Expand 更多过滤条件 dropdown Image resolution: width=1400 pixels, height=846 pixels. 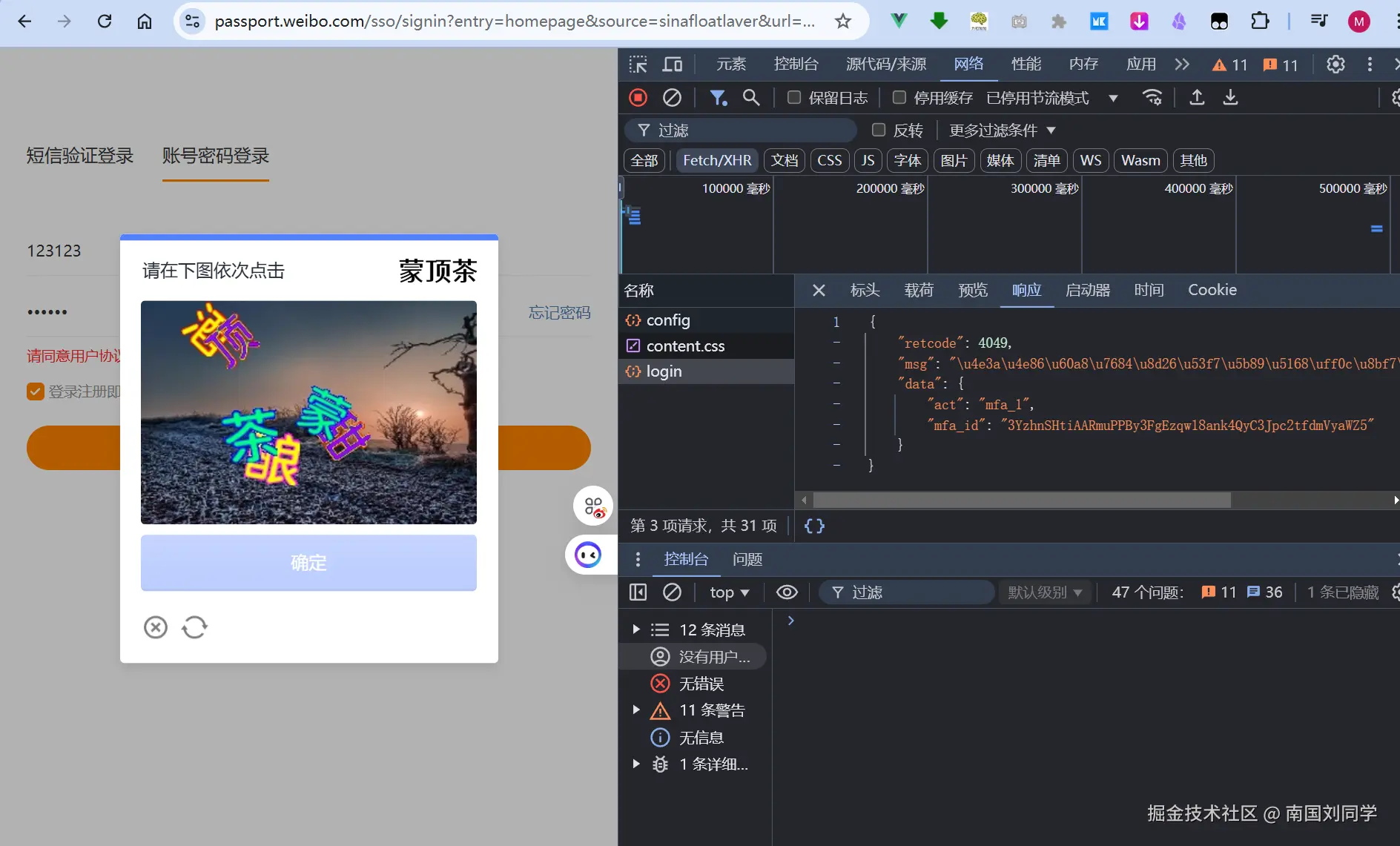tap(1002, 130)
